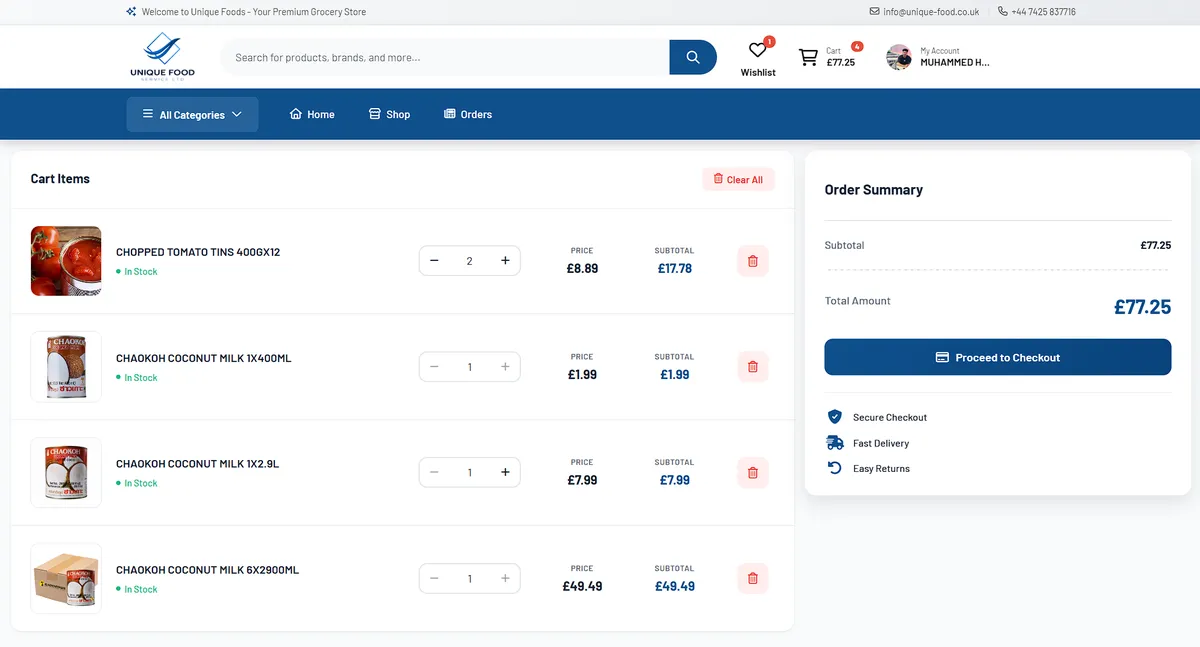1200x647 pixels.
Task: Click the £49.49 subtotal value
Action: [x=675, y=586]
